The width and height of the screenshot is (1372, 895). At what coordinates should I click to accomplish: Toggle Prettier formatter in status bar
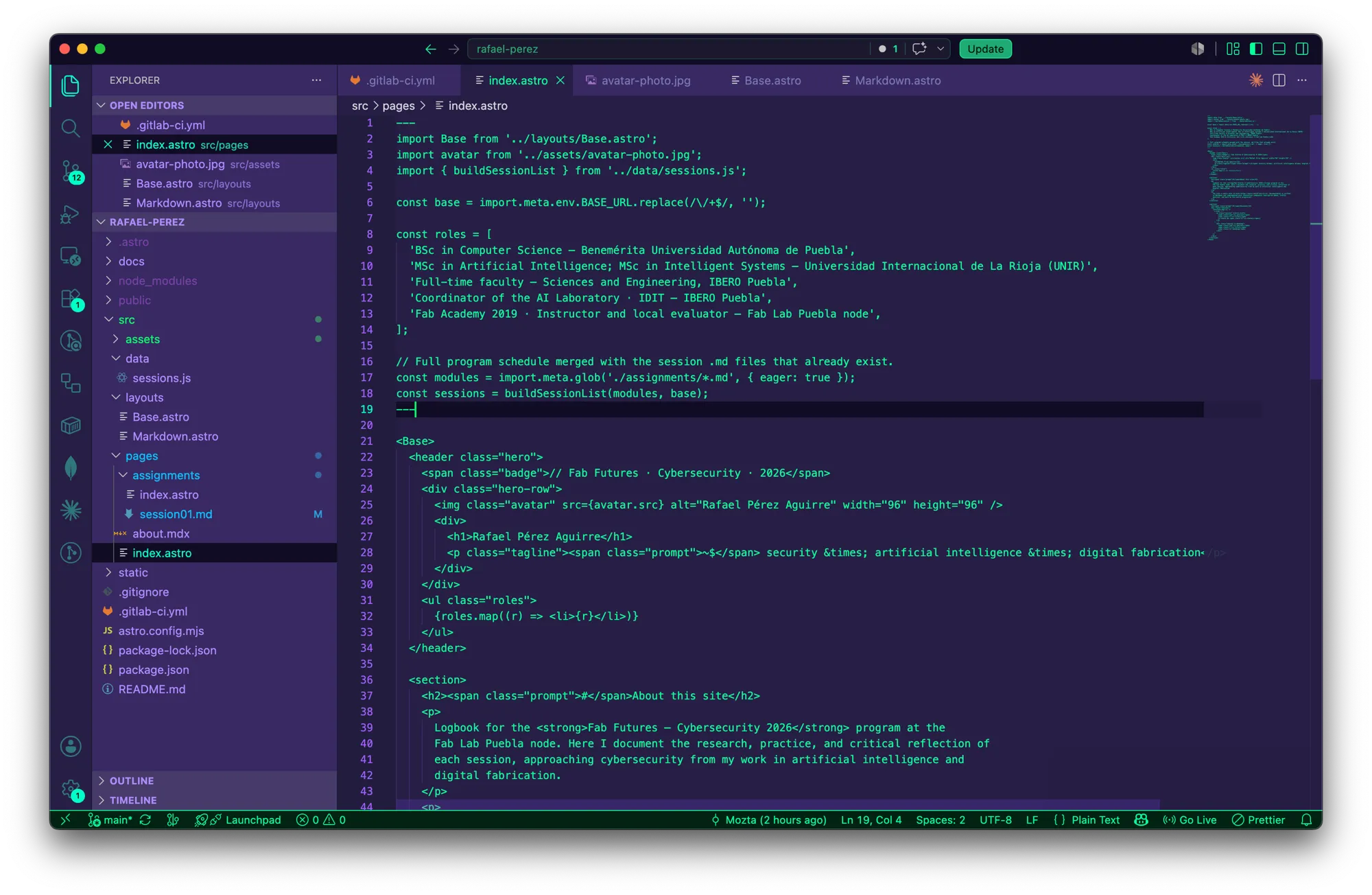(1258, 820)
